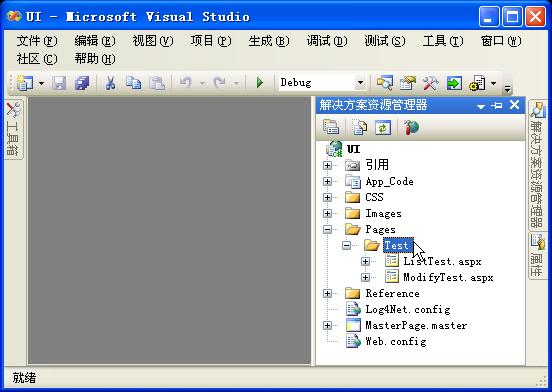
Task: Collapse the Pages folder
Action: 327,230
